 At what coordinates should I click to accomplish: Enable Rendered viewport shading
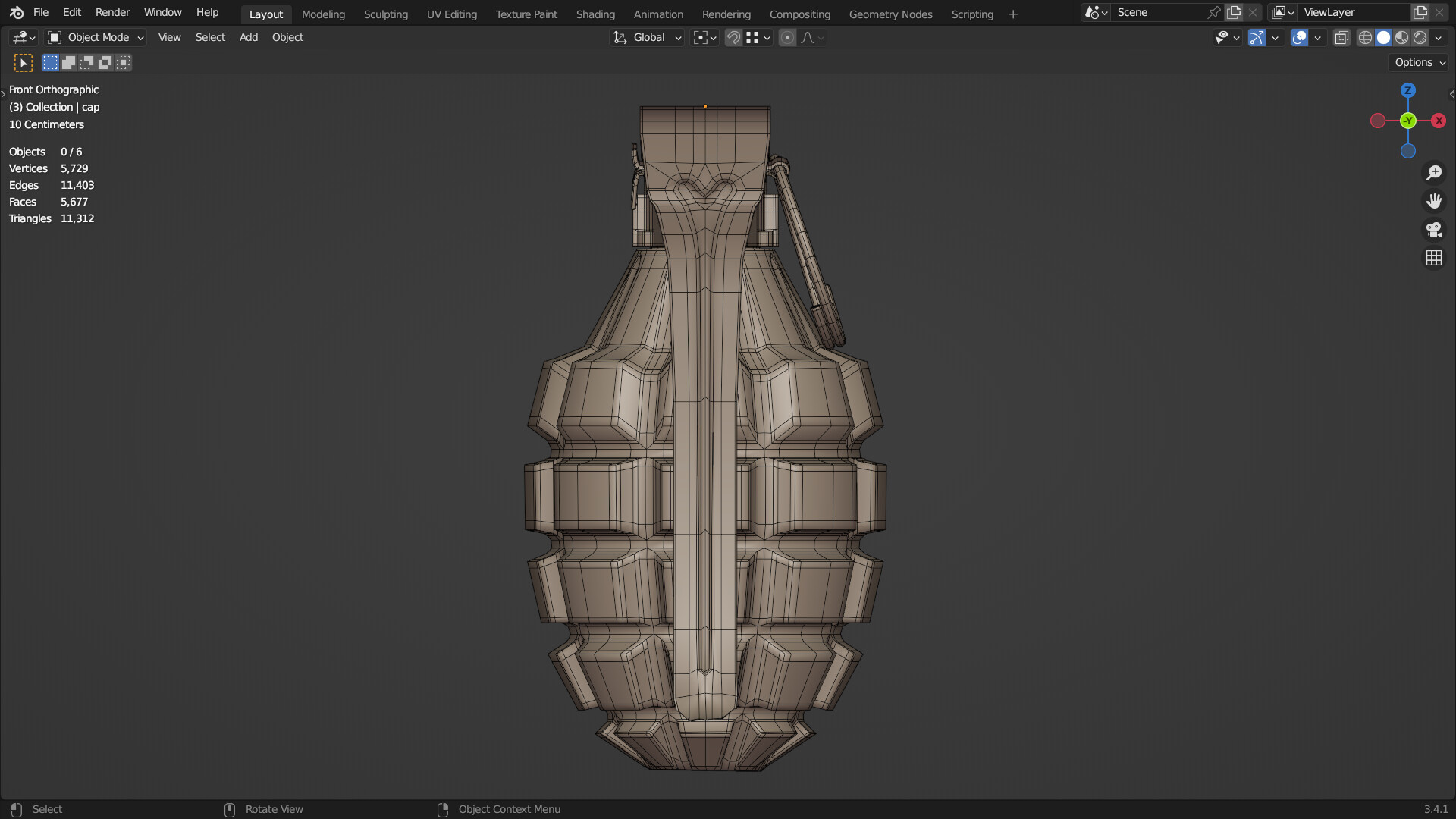point(1420,37)
